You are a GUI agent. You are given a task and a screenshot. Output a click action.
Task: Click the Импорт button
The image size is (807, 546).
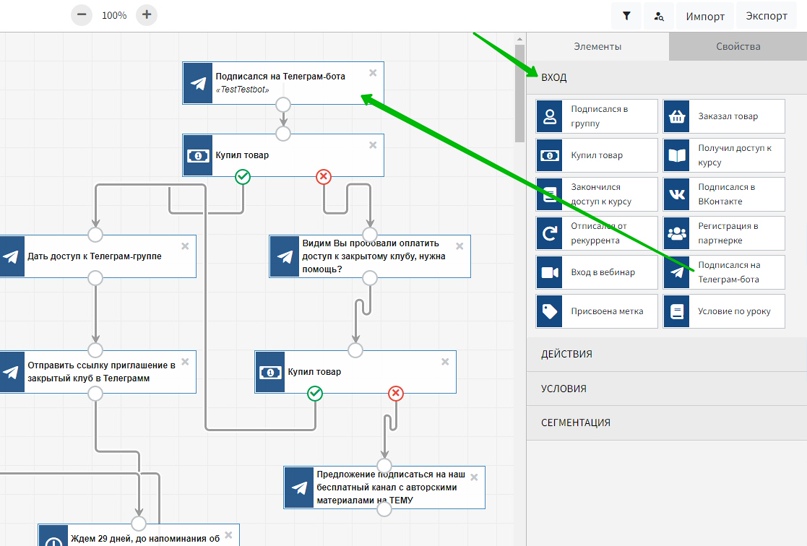pos(705,16)
